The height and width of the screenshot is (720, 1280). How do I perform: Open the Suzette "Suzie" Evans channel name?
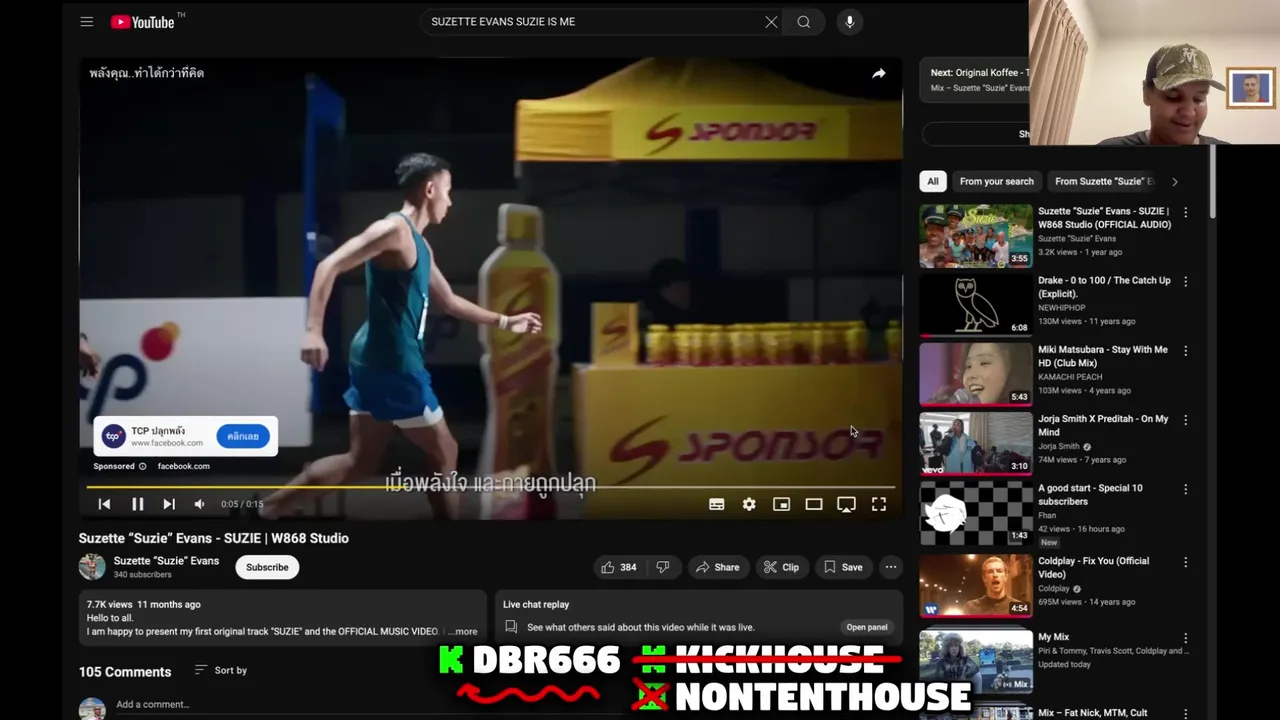tap(166, 561)
